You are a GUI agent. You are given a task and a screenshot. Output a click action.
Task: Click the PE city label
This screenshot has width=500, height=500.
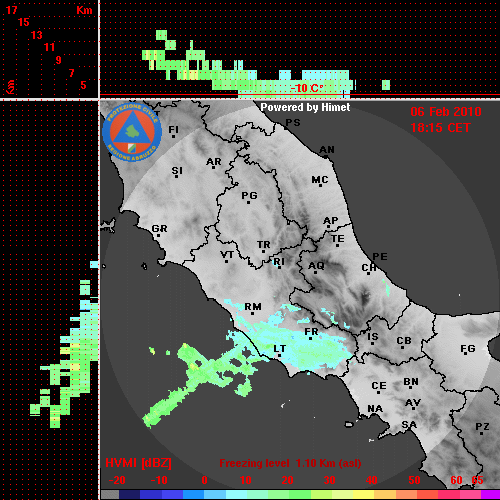(x=380, y=257)
